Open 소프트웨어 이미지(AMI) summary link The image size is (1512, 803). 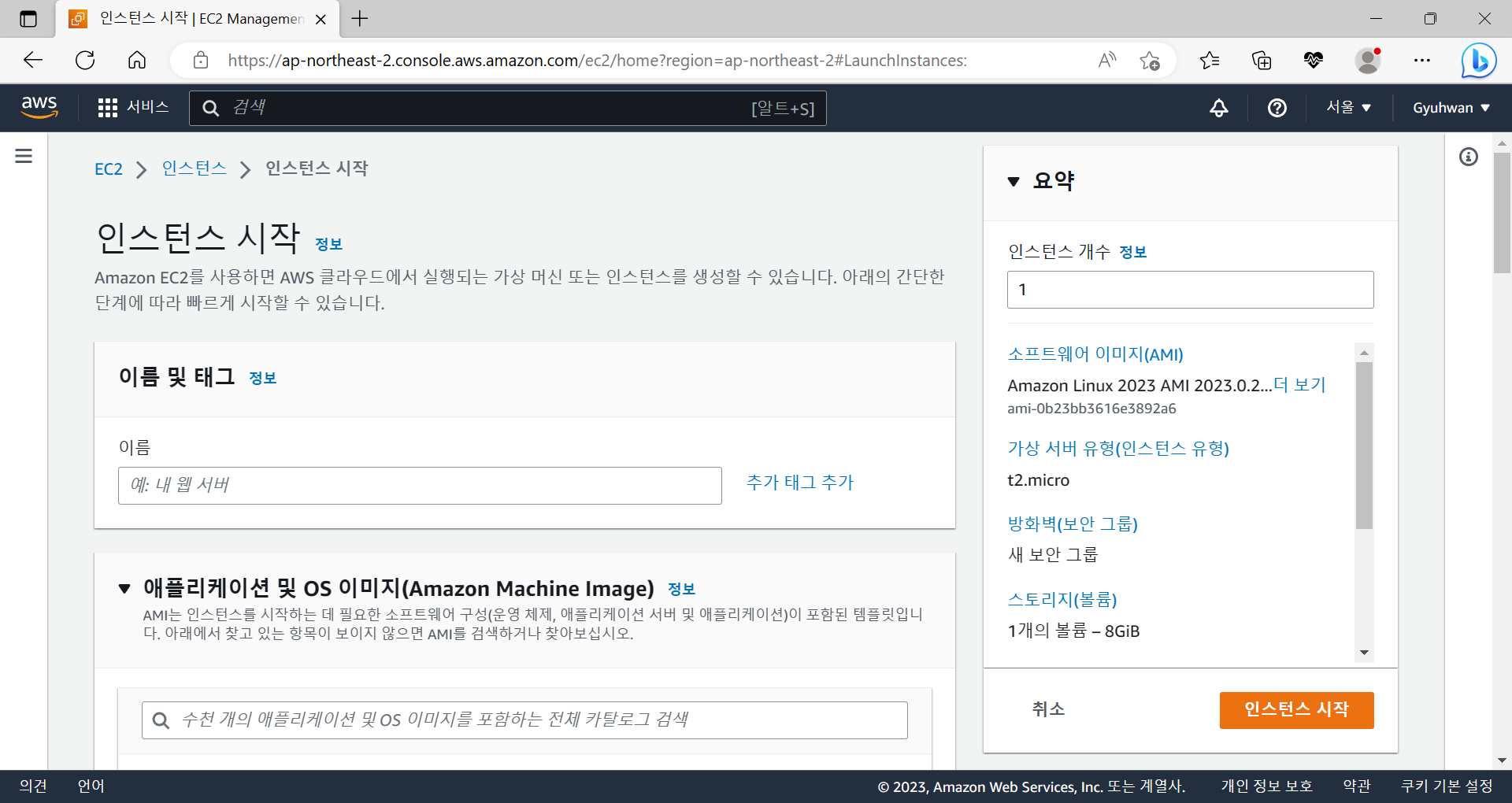[x=1095, y=354]
